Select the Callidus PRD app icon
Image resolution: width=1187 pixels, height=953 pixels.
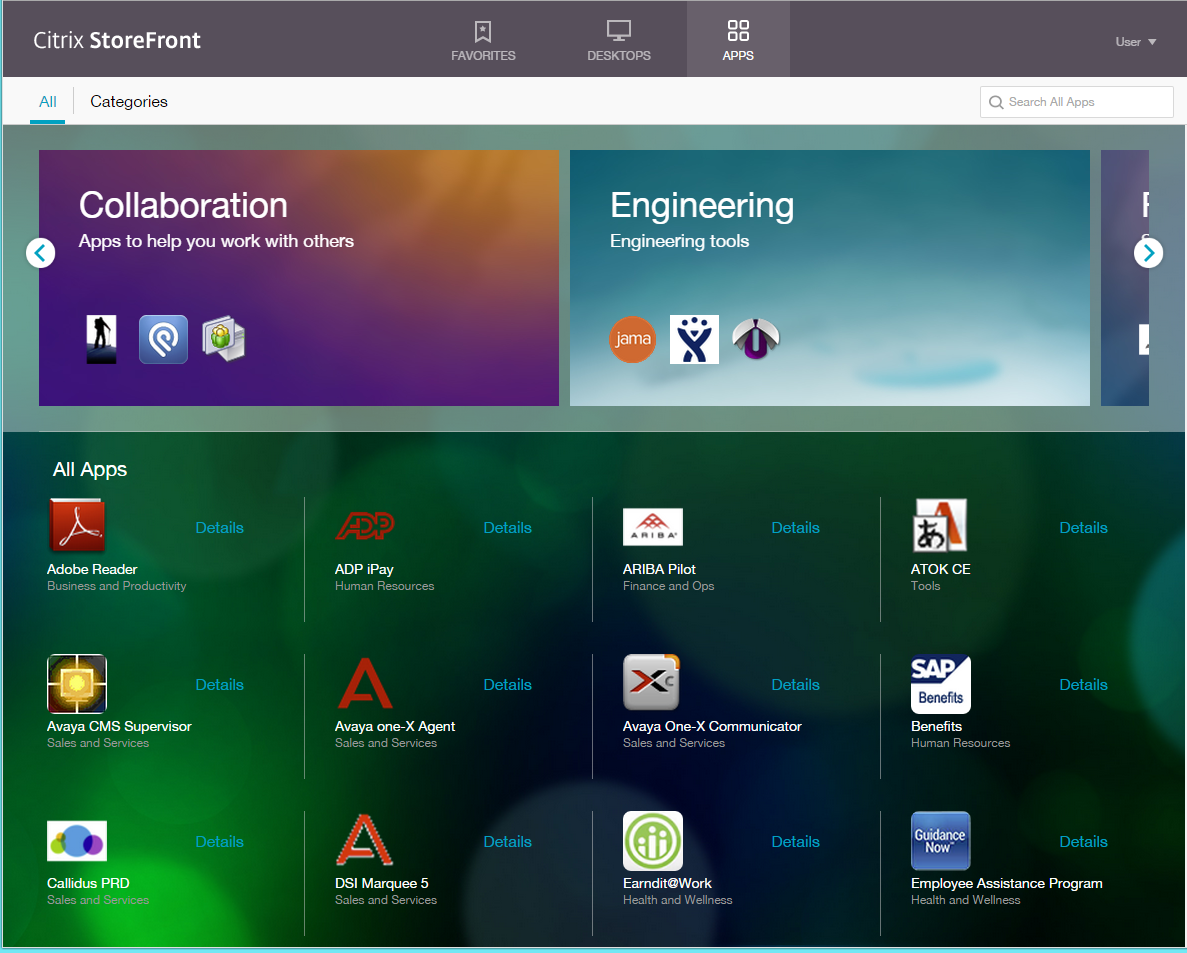tap(77, 841)
